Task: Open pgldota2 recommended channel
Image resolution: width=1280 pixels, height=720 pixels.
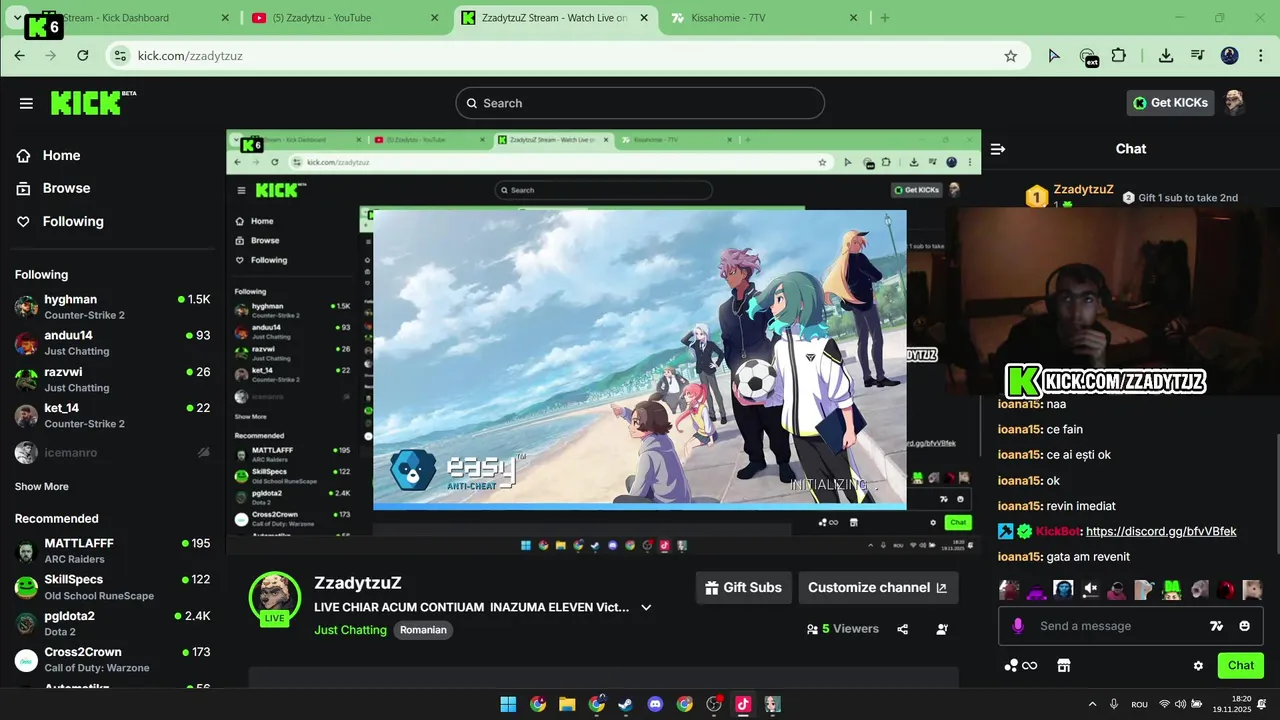Action: click(112, 623)
